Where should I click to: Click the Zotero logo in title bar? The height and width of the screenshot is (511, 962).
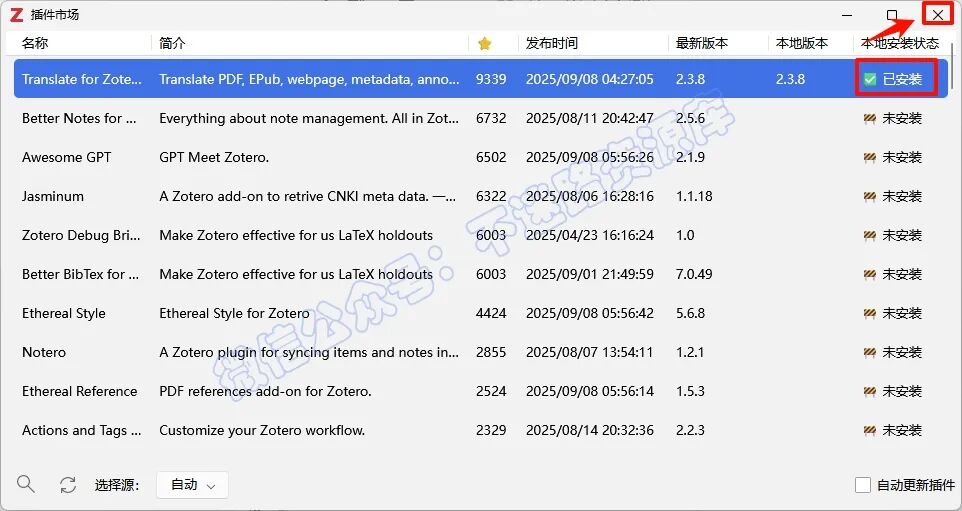17,15
